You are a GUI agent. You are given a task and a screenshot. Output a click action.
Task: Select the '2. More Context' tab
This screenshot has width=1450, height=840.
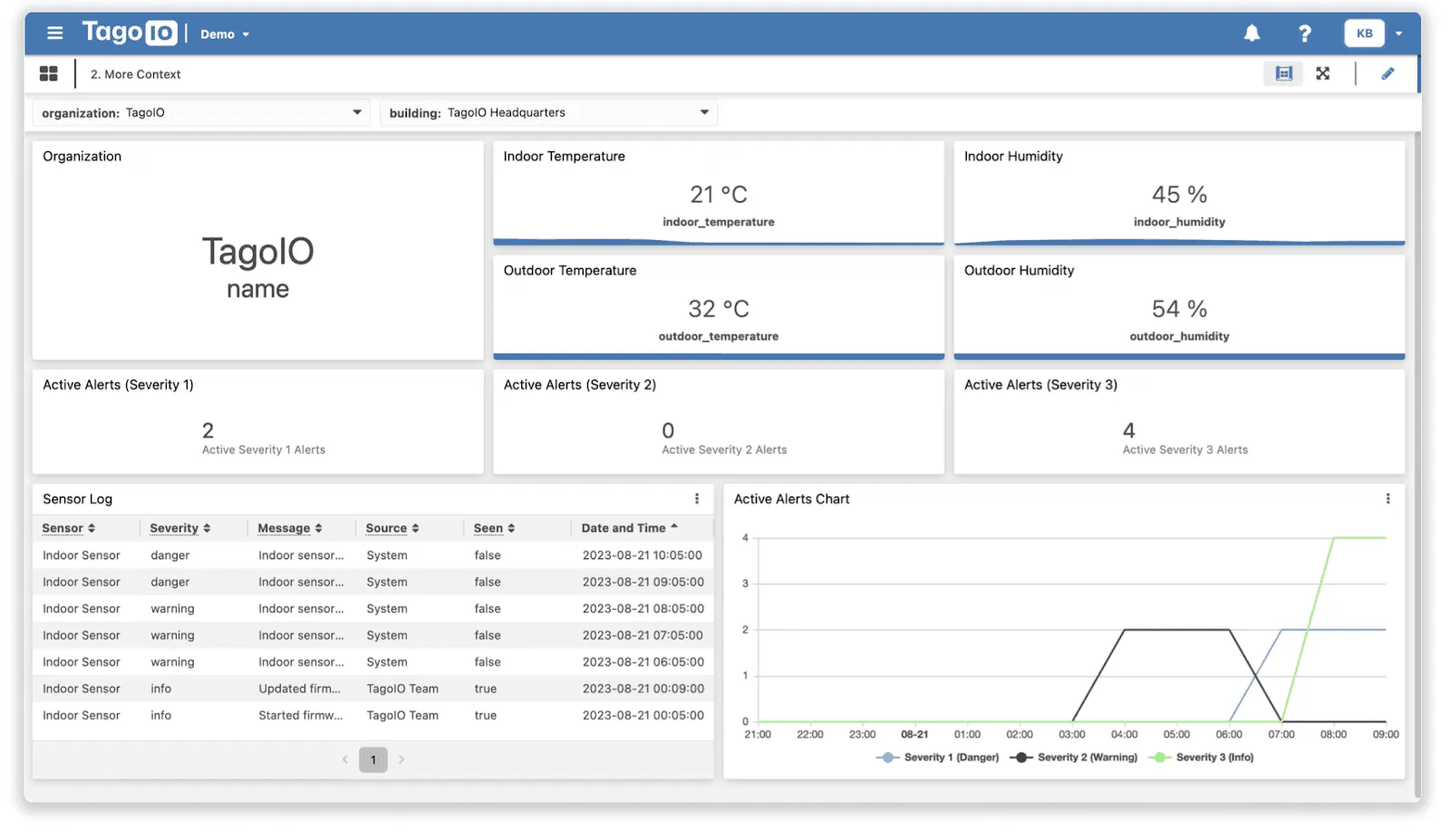tap(135, 73)
